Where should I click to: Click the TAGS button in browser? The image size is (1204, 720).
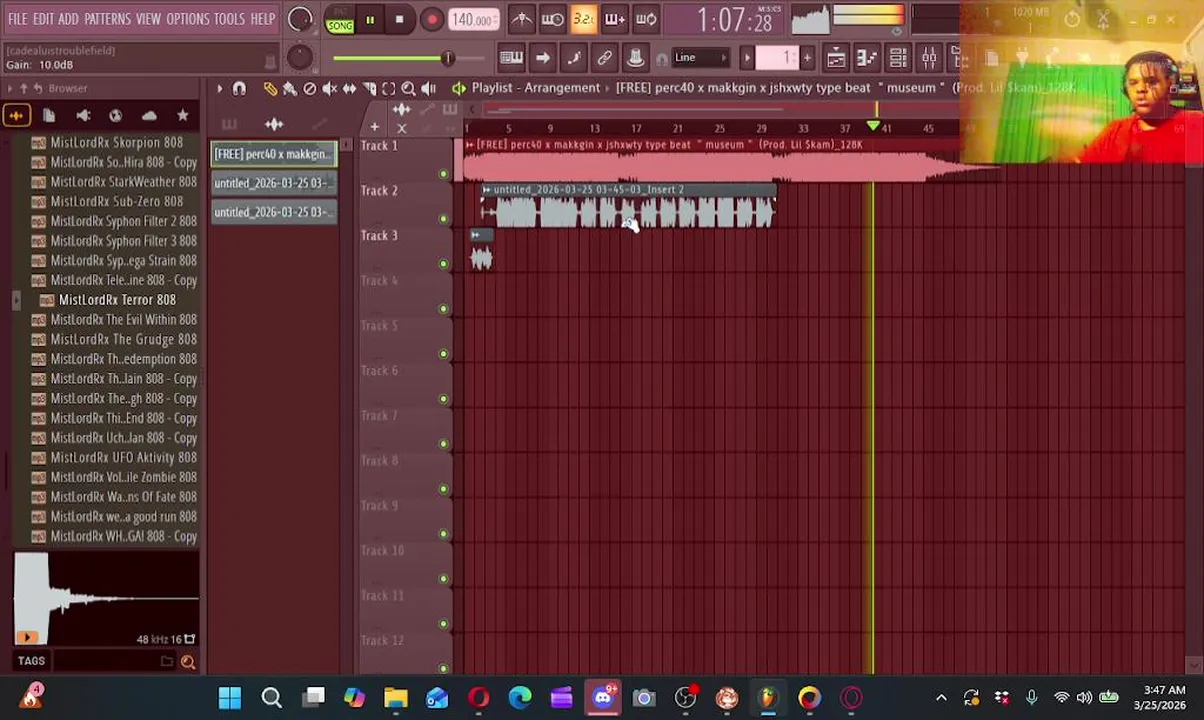[31, 661]
